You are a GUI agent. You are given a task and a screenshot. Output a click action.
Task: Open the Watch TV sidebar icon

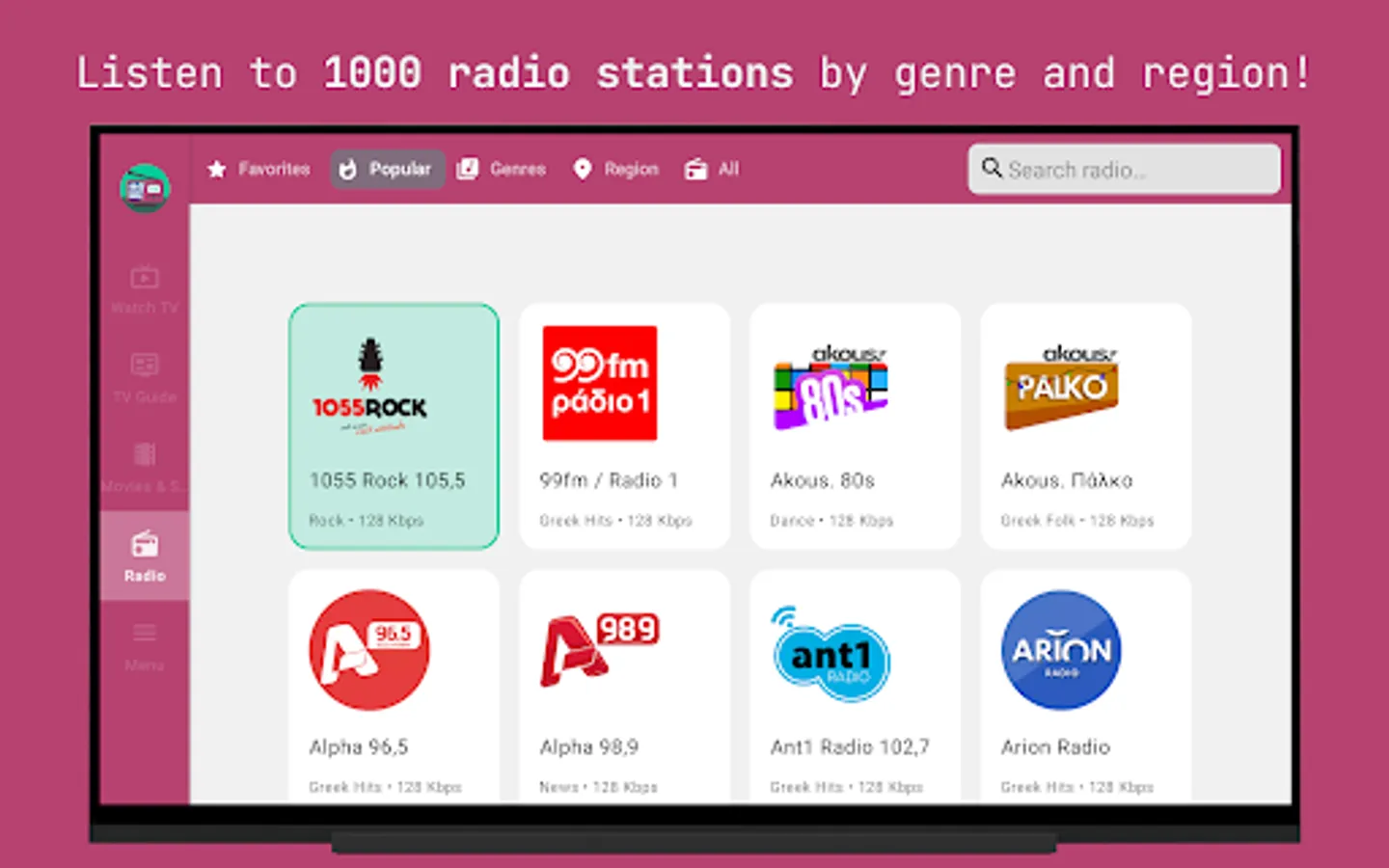145,278
